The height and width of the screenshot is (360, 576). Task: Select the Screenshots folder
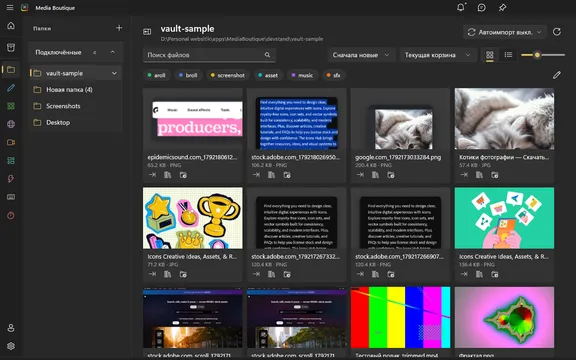click(x=76, y=106)
